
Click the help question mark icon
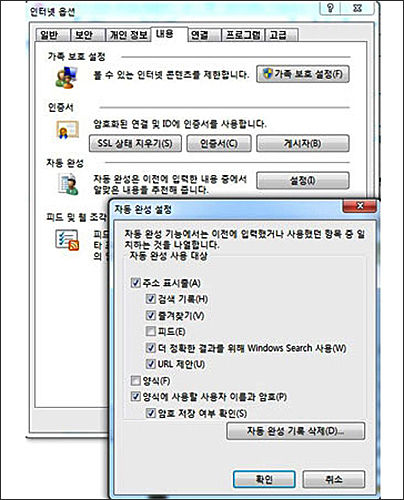330,8
